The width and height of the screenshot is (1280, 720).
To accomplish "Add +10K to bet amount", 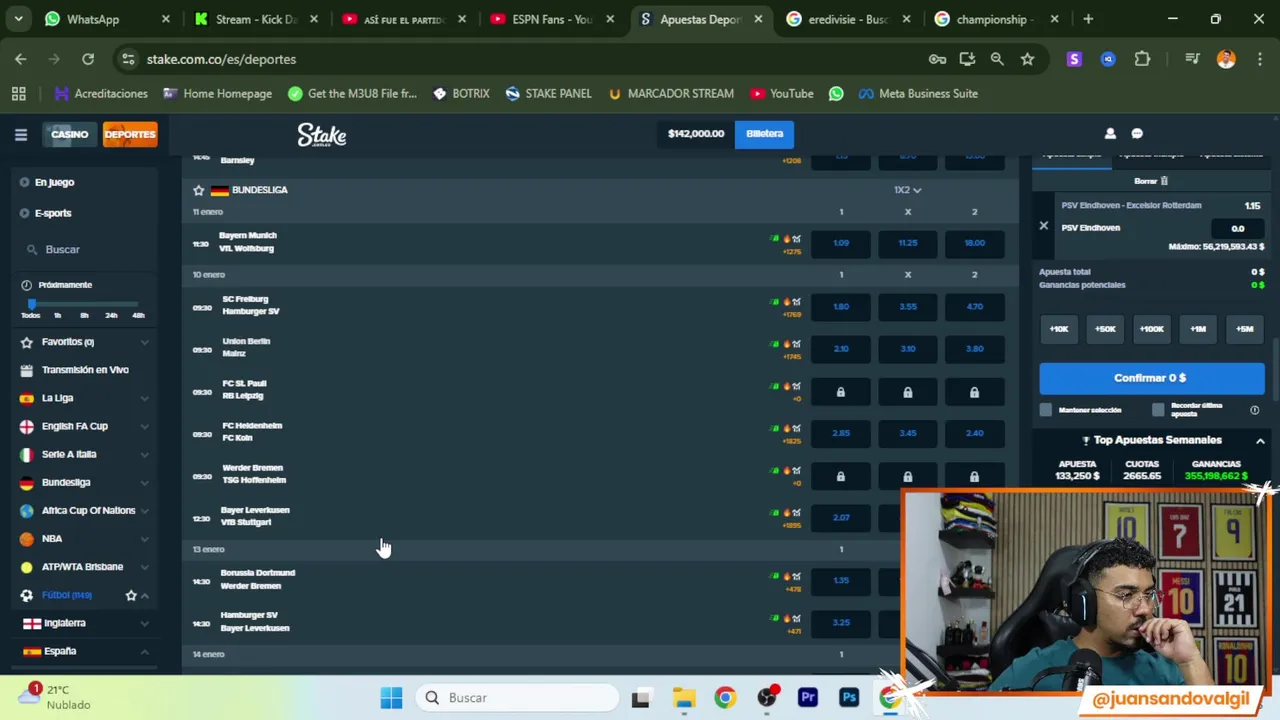I will 1059,329.
